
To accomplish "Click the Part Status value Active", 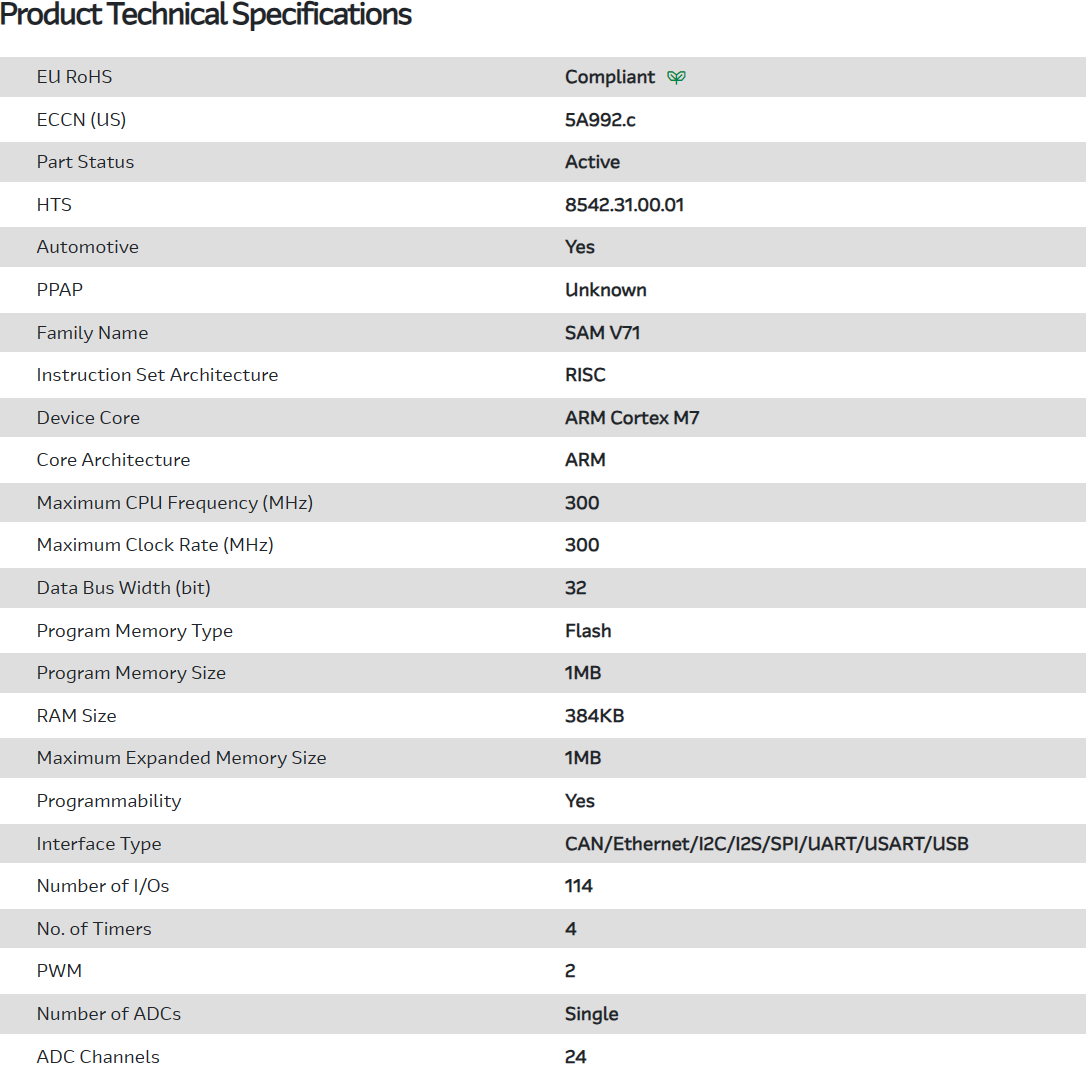I will (592, 162).
